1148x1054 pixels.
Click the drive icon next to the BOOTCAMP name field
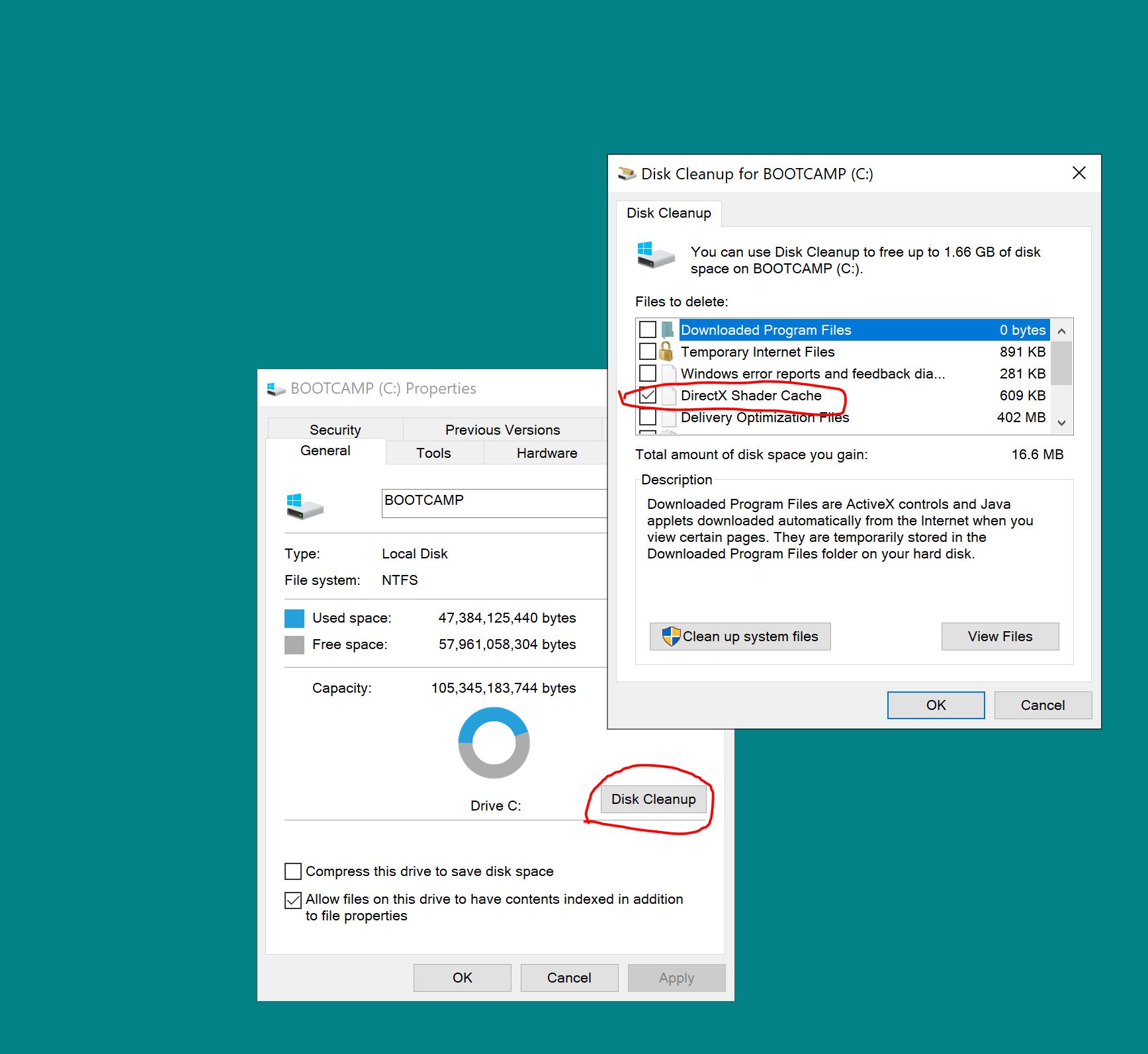coord(304,506)
